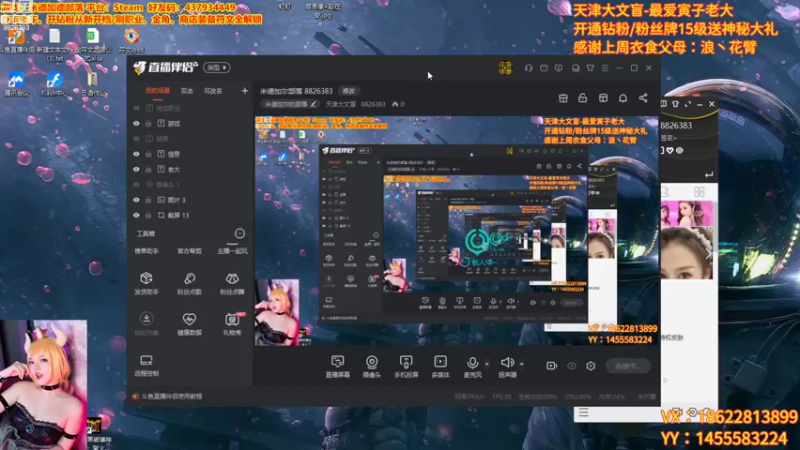The image size is (800, 450).
Task: Switch to the 双击 scene tab
Action: coord(187,91)
